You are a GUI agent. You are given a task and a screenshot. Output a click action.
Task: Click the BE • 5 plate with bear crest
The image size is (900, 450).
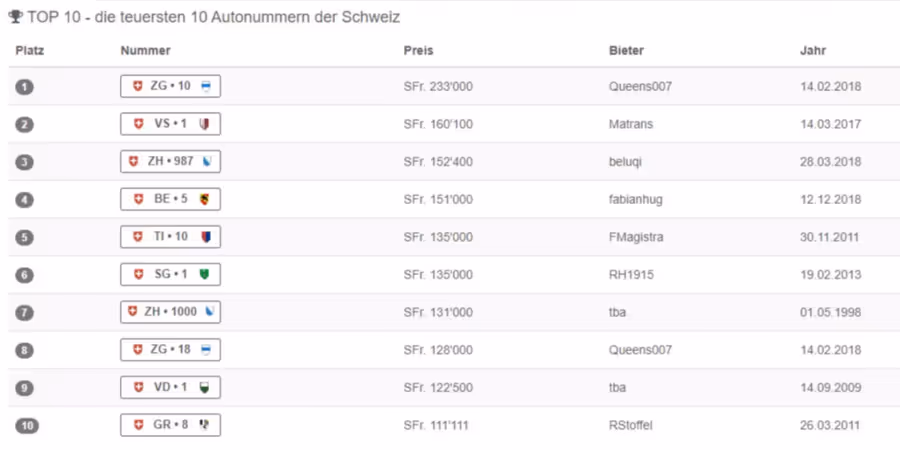tap(170, 199)
